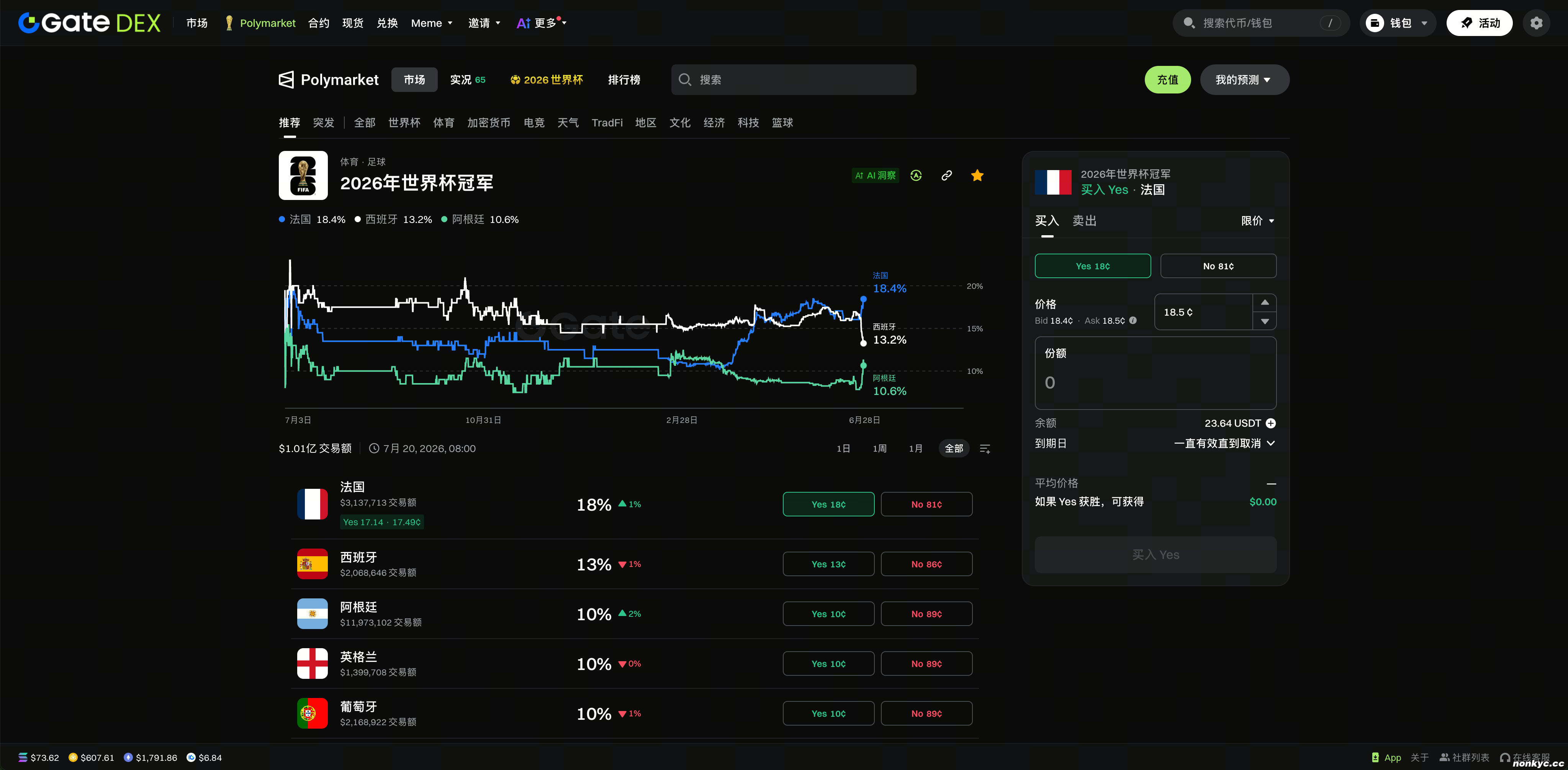The image size is (1568, 770).
Task: Select the 加密货币 category
Action: coord(488,122)
